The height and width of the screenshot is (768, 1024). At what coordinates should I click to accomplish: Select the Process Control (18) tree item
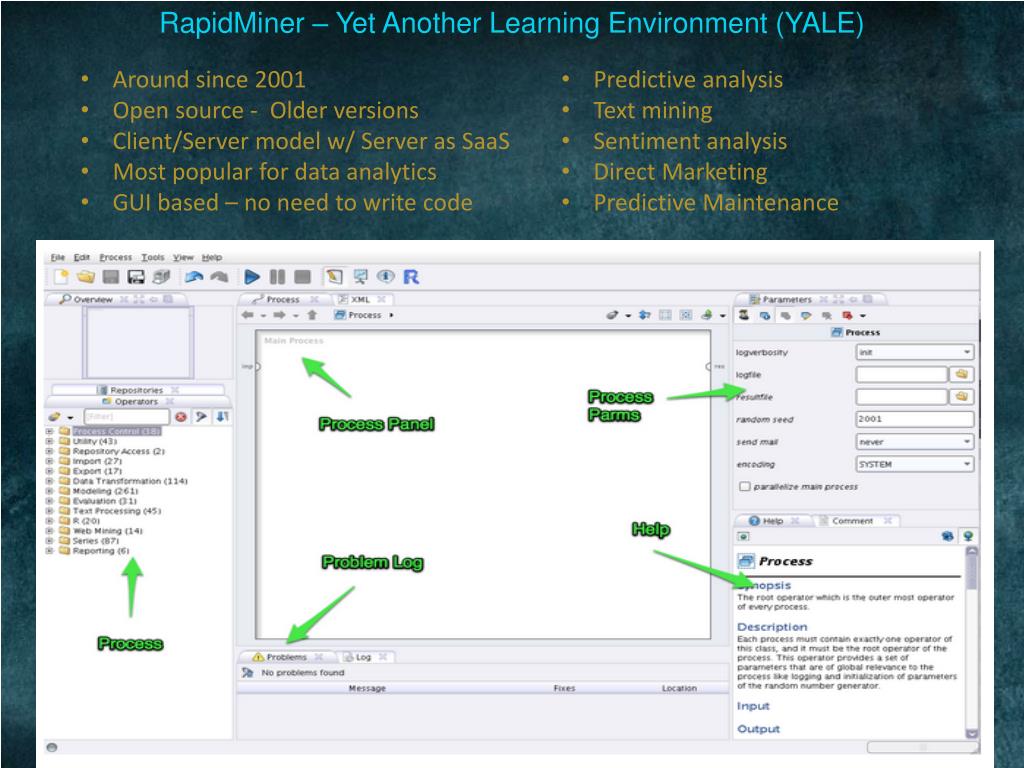116,431
